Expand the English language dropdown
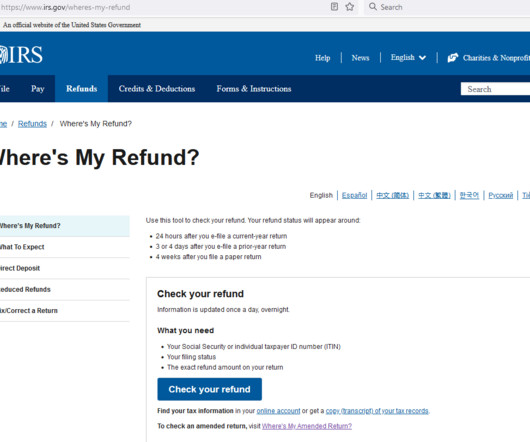The width and height of the screenshot is (530, 442). coord(408,58)
